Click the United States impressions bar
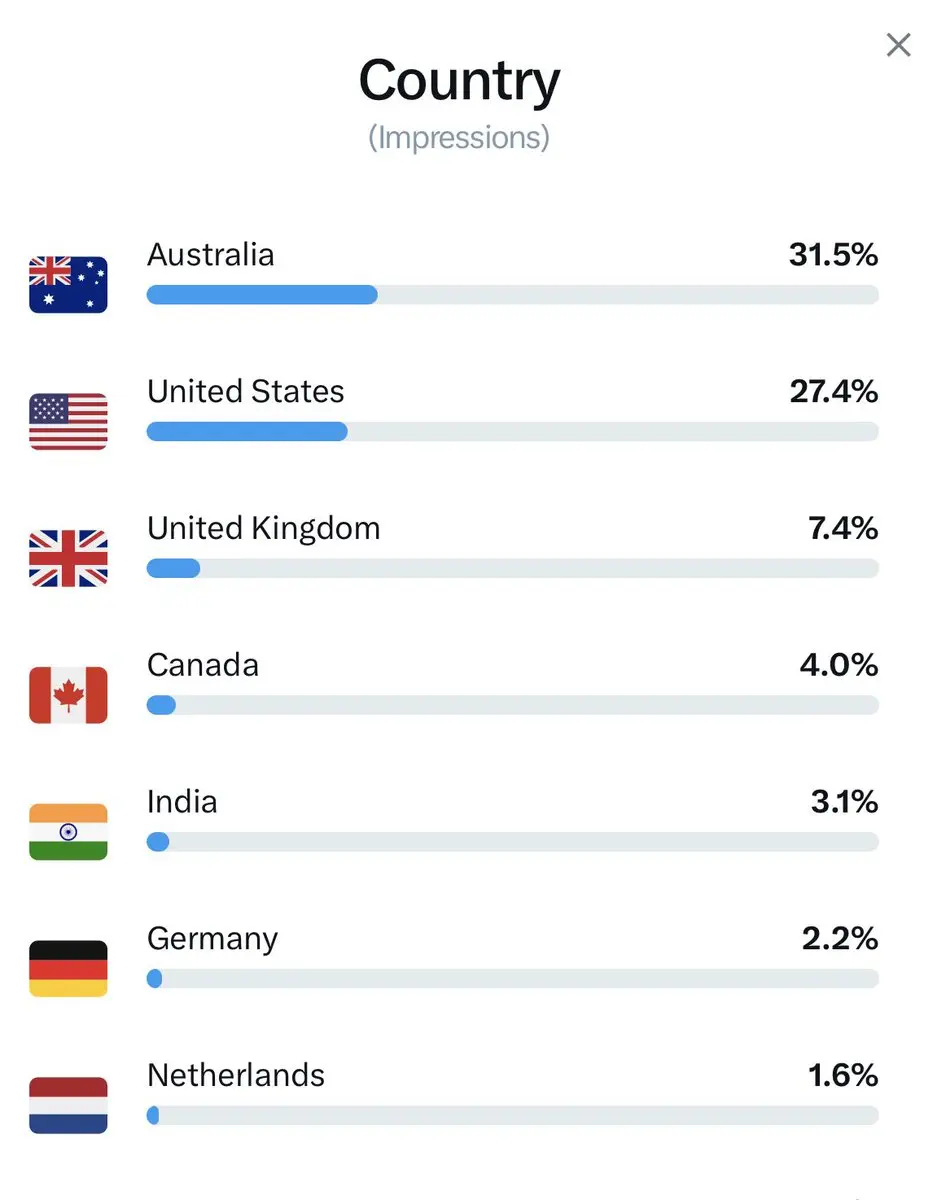The width and height of the screenshot is (937, 1200). [x=512, y=431]
